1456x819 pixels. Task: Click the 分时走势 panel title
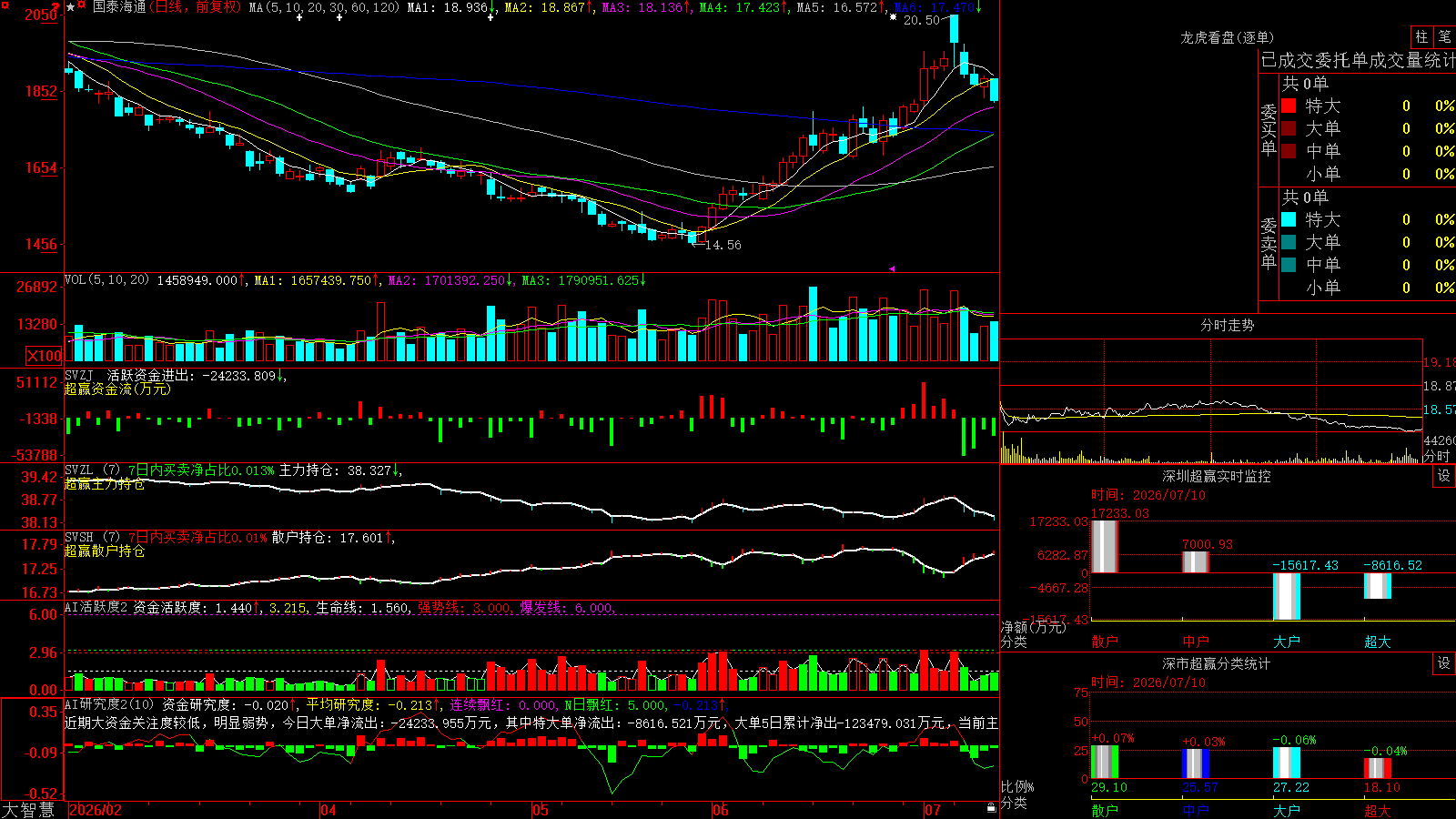pyautogui.click(x=1228, y=325)
